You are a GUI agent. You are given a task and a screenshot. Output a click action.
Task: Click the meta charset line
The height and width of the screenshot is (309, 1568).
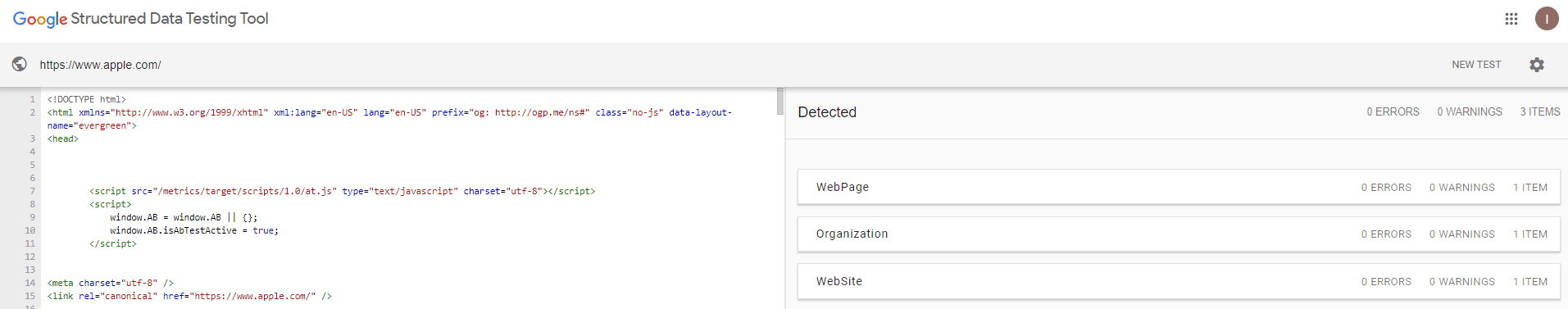click(111, 283)
